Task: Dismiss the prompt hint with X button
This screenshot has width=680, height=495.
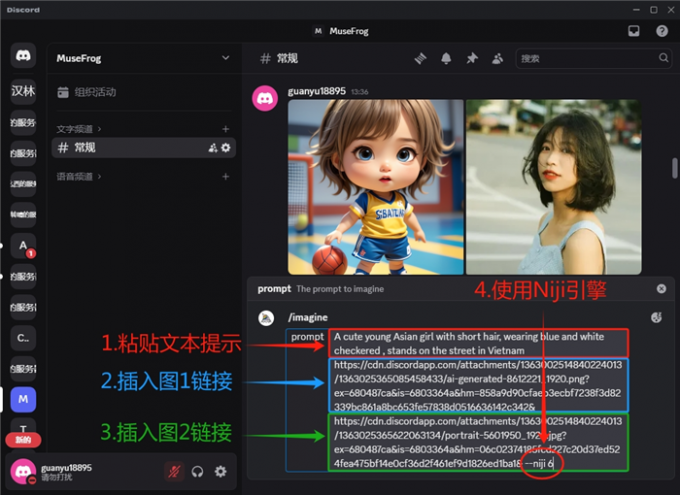Action: coord(661,288)
